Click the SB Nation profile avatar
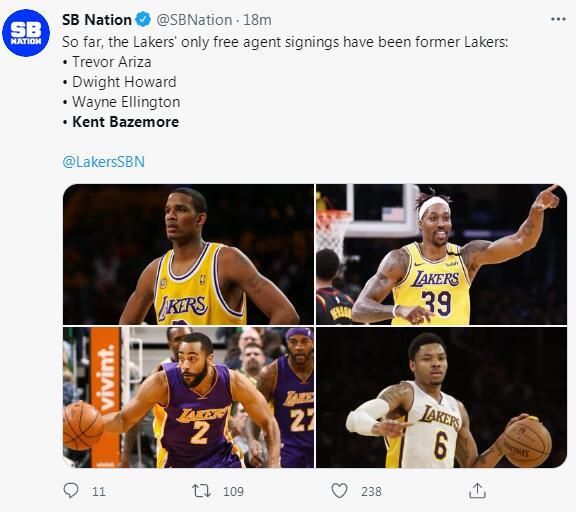 pyautogui.click(x=26, y=33)
